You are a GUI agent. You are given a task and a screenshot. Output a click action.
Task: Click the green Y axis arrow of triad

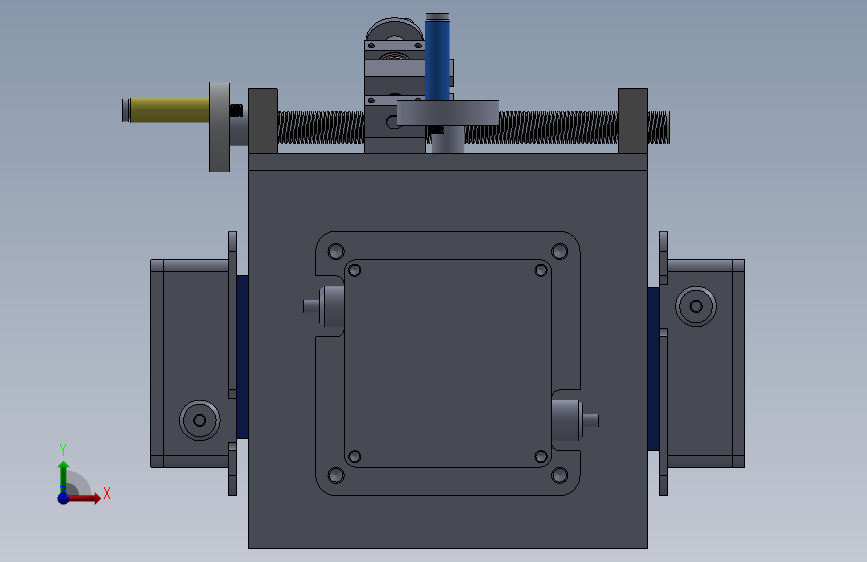[64, 476]
